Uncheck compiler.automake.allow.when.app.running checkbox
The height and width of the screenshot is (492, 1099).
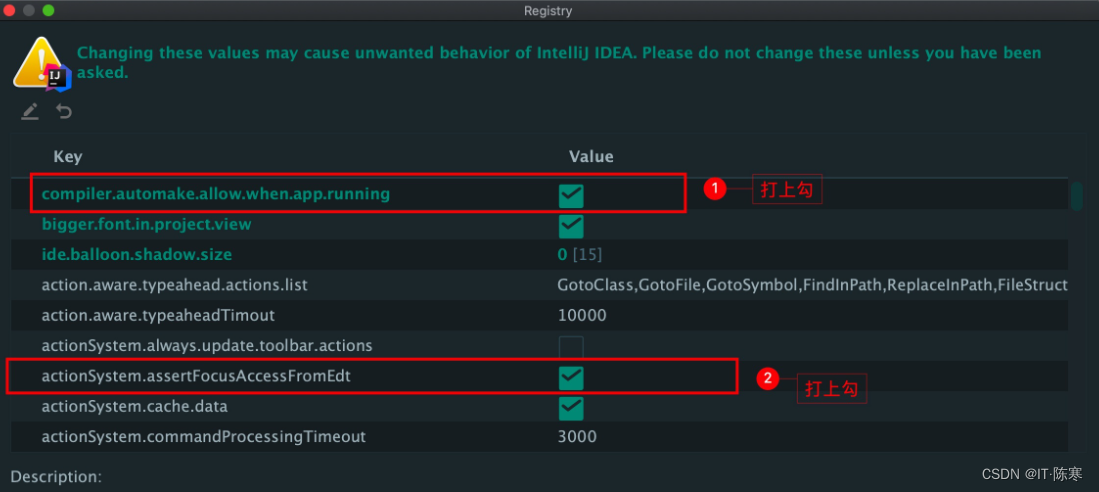[571, 196]
